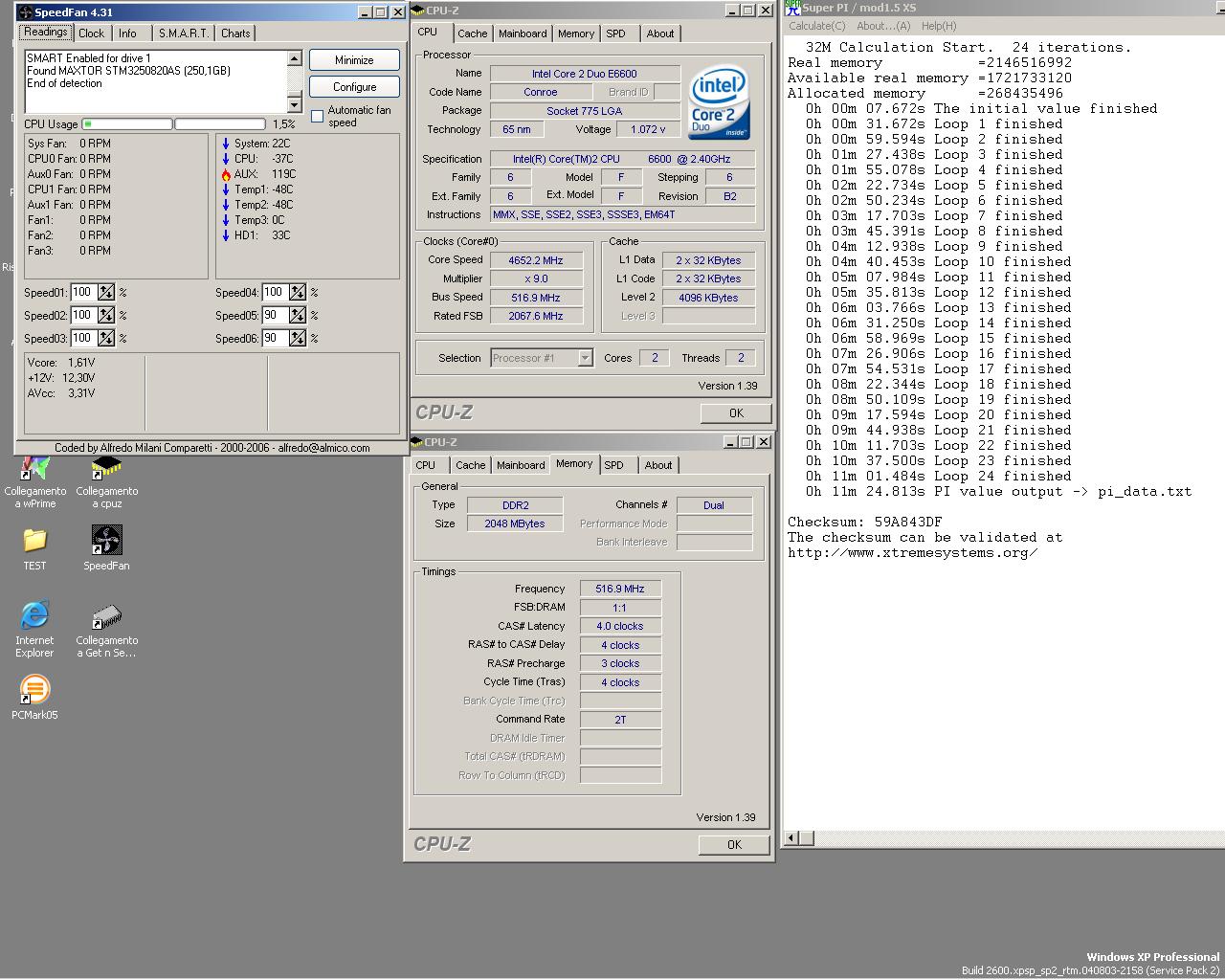
Task: Click the Speed01 value field
Action: click(x=83, y=292)
